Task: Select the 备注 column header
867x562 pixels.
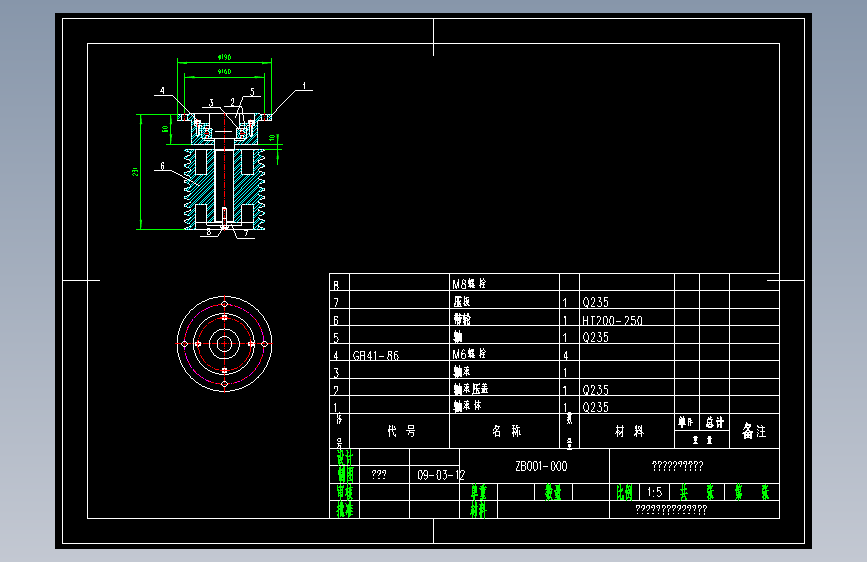Action: click(x=754, y=431)
